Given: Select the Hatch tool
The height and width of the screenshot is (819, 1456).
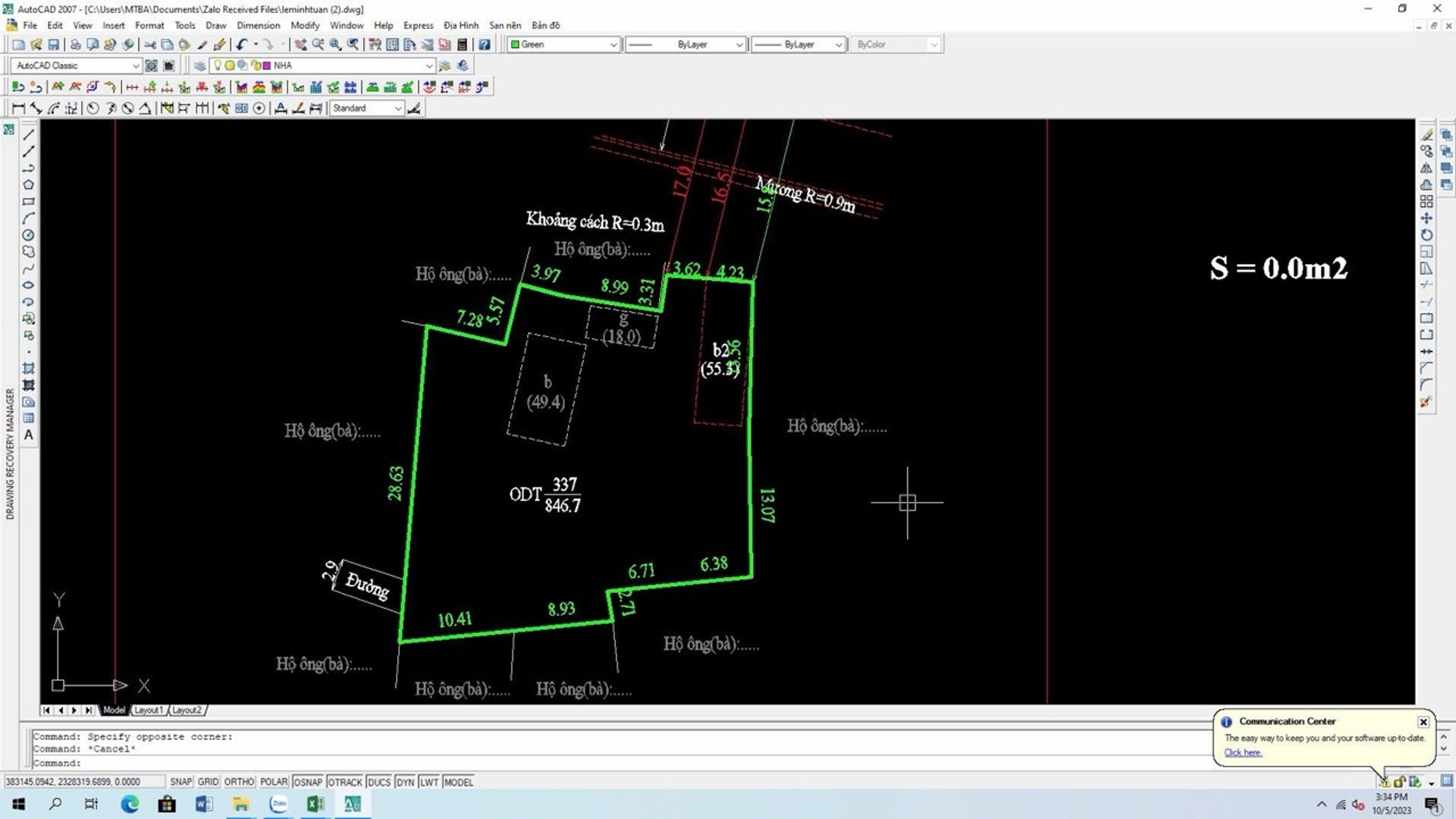Looking at the screenshot, I should coord(28,369).
